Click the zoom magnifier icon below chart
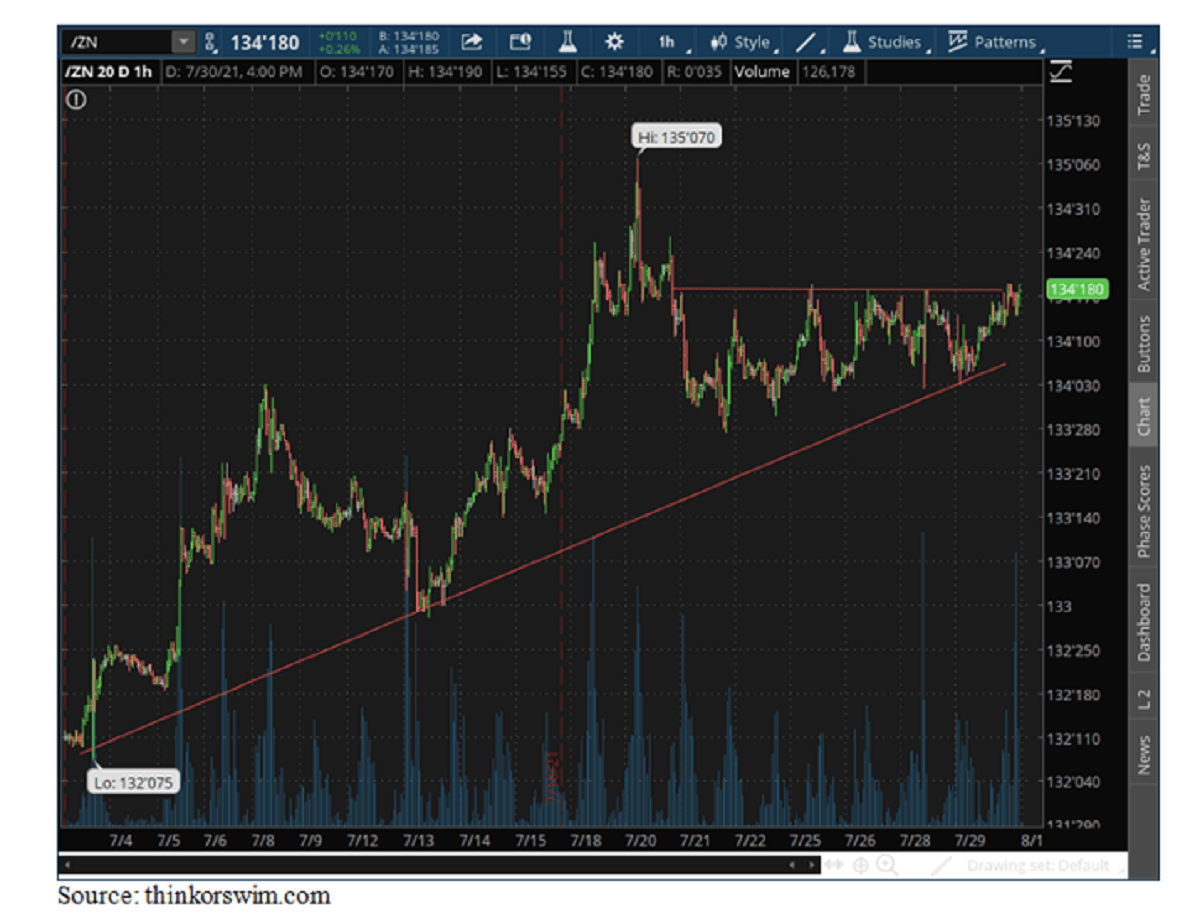This screenshot has height=916, width=1200. (x=887, y=866)
